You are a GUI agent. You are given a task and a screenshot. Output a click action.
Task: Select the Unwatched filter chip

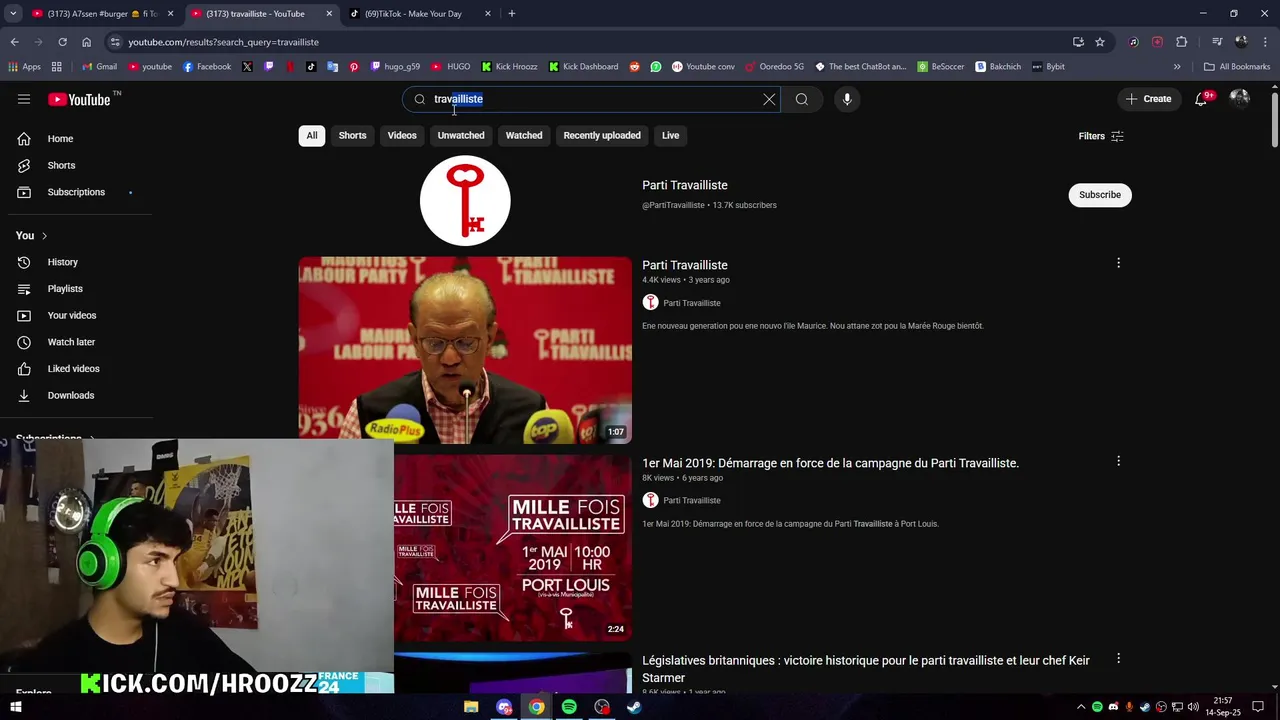point(461,135)
